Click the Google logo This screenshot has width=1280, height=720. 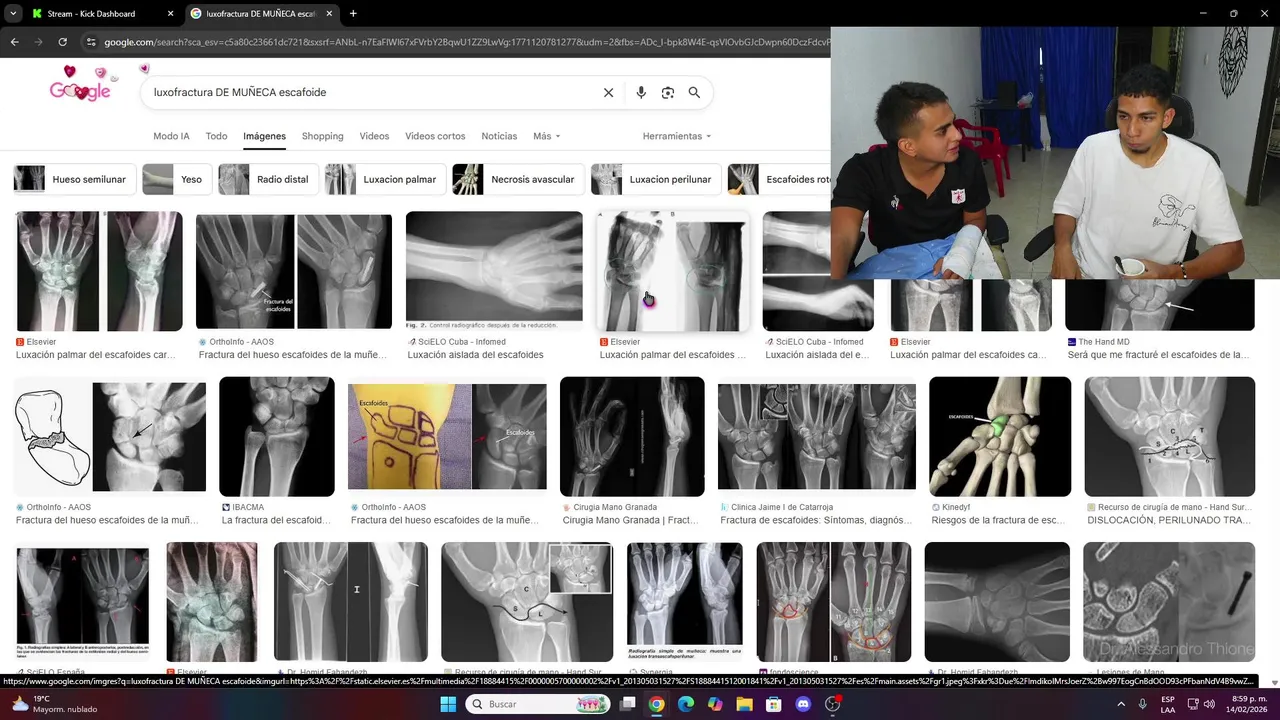point(79,87)
